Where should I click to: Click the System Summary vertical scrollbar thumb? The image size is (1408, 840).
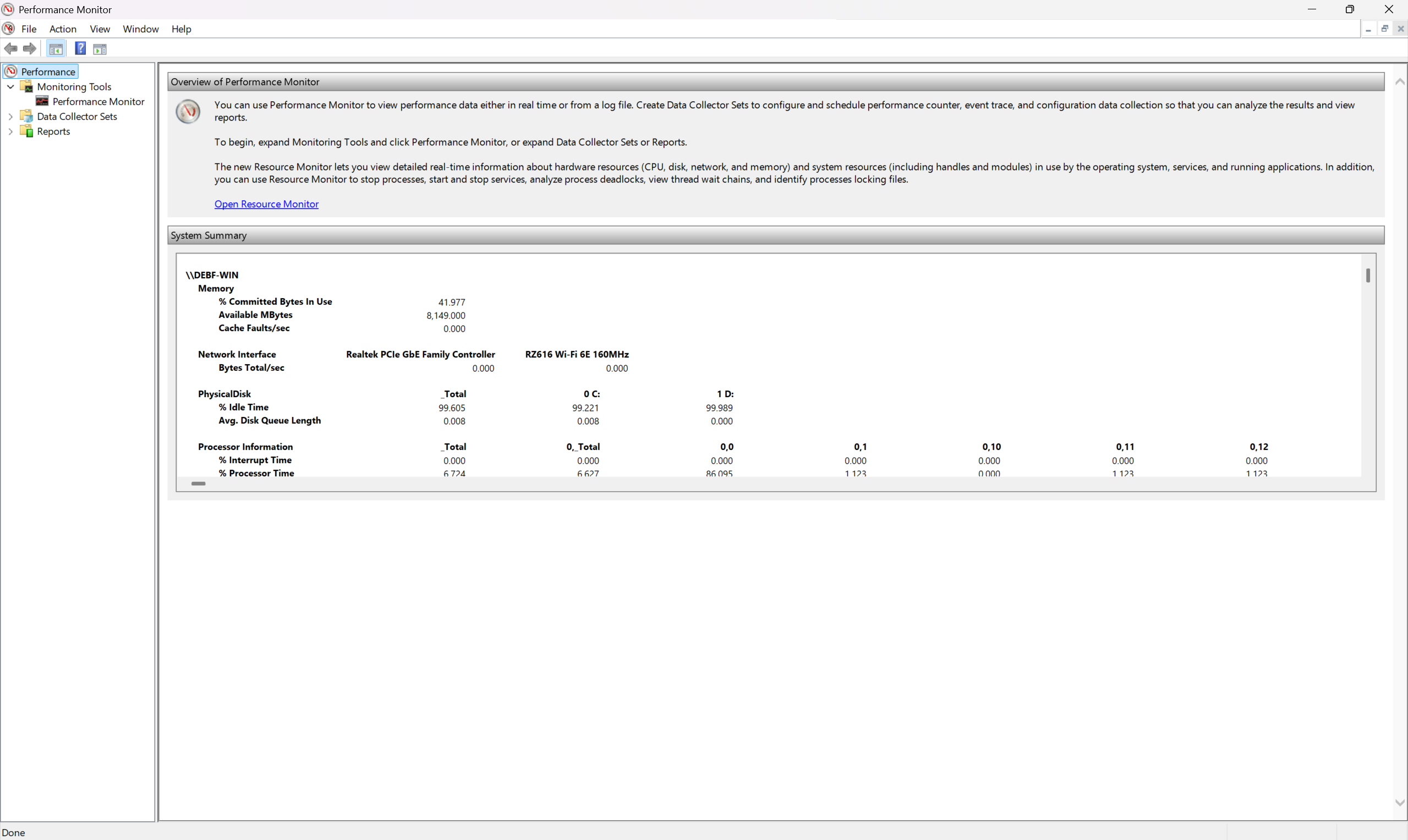tap(1367, 276)
